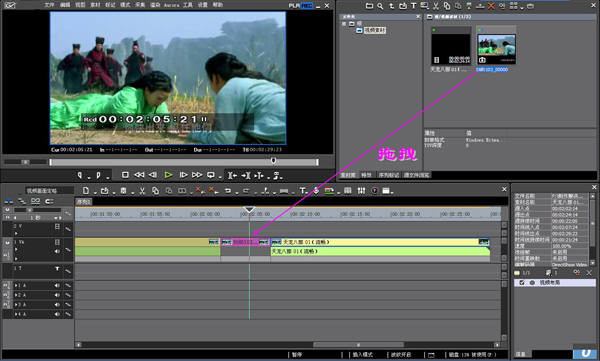
Task: Step back one frame in the player
Action: tap(153, 175)
